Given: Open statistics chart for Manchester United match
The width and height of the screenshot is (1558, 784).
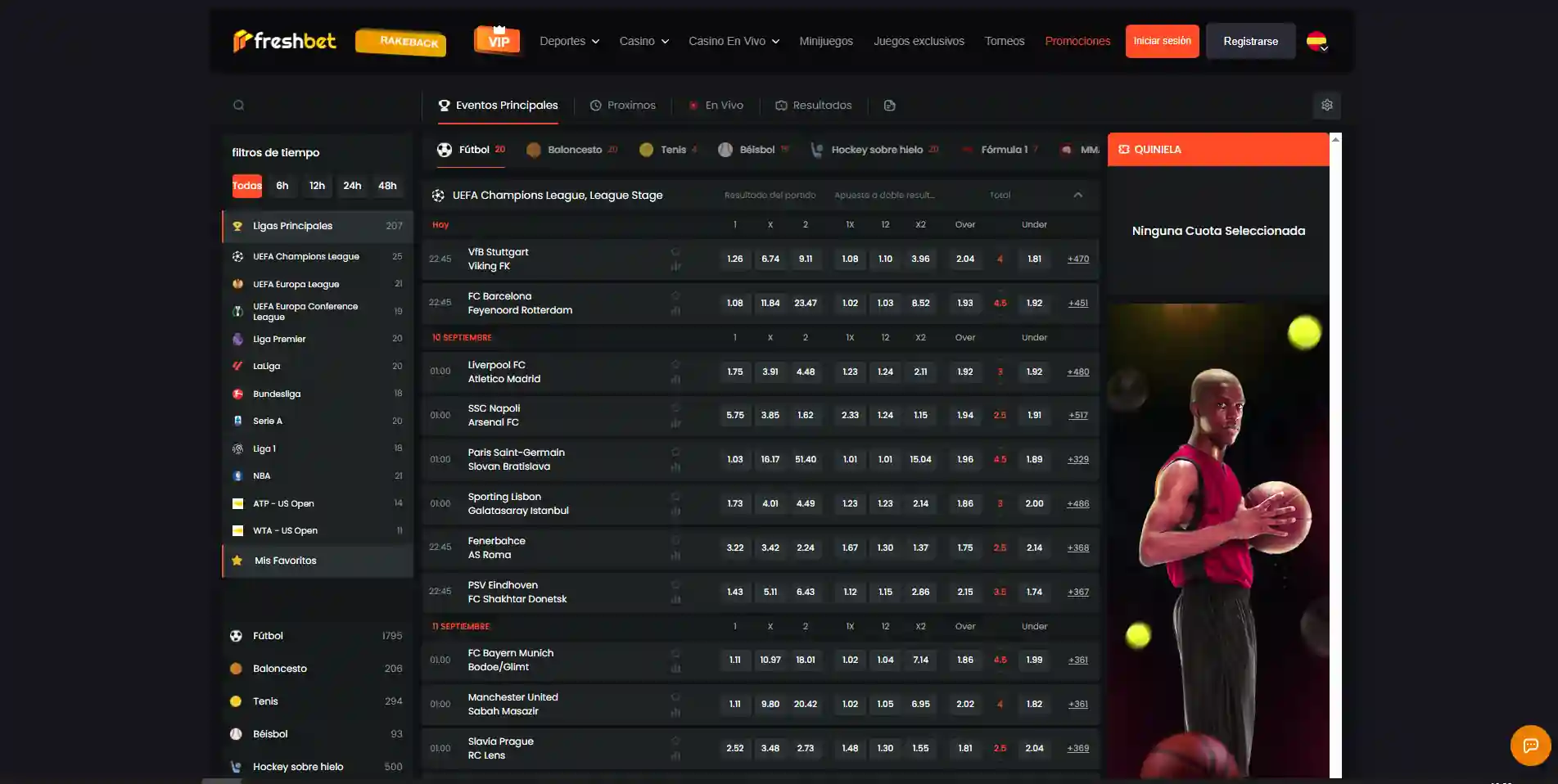Looking at the screenshot, I should pos(675,712).
